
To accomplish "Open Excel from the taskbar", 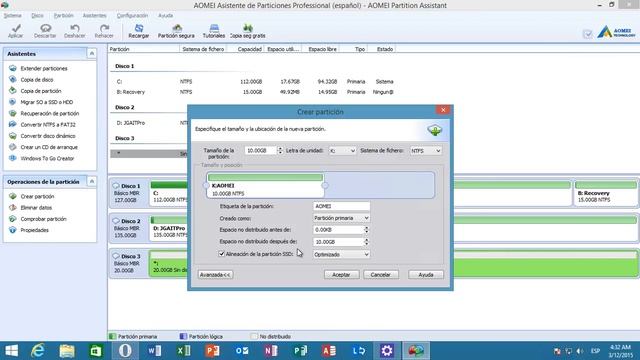I will coord(184,351).
